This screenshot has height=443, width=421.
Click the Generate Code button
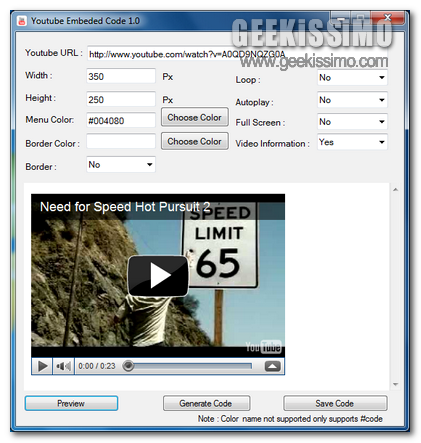206,403
